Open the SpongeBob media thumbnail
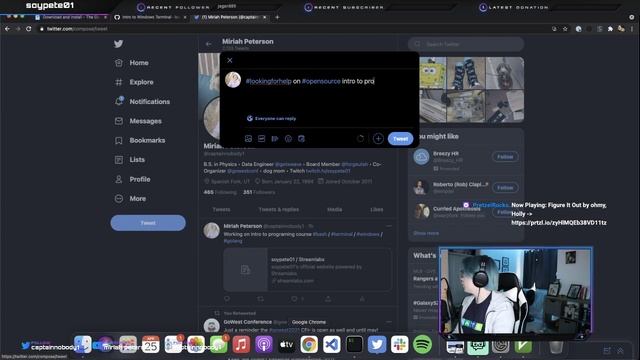Image resolution: width=640 pixels, height=360 pixels. pyautogui.click(x=432, y=73)
